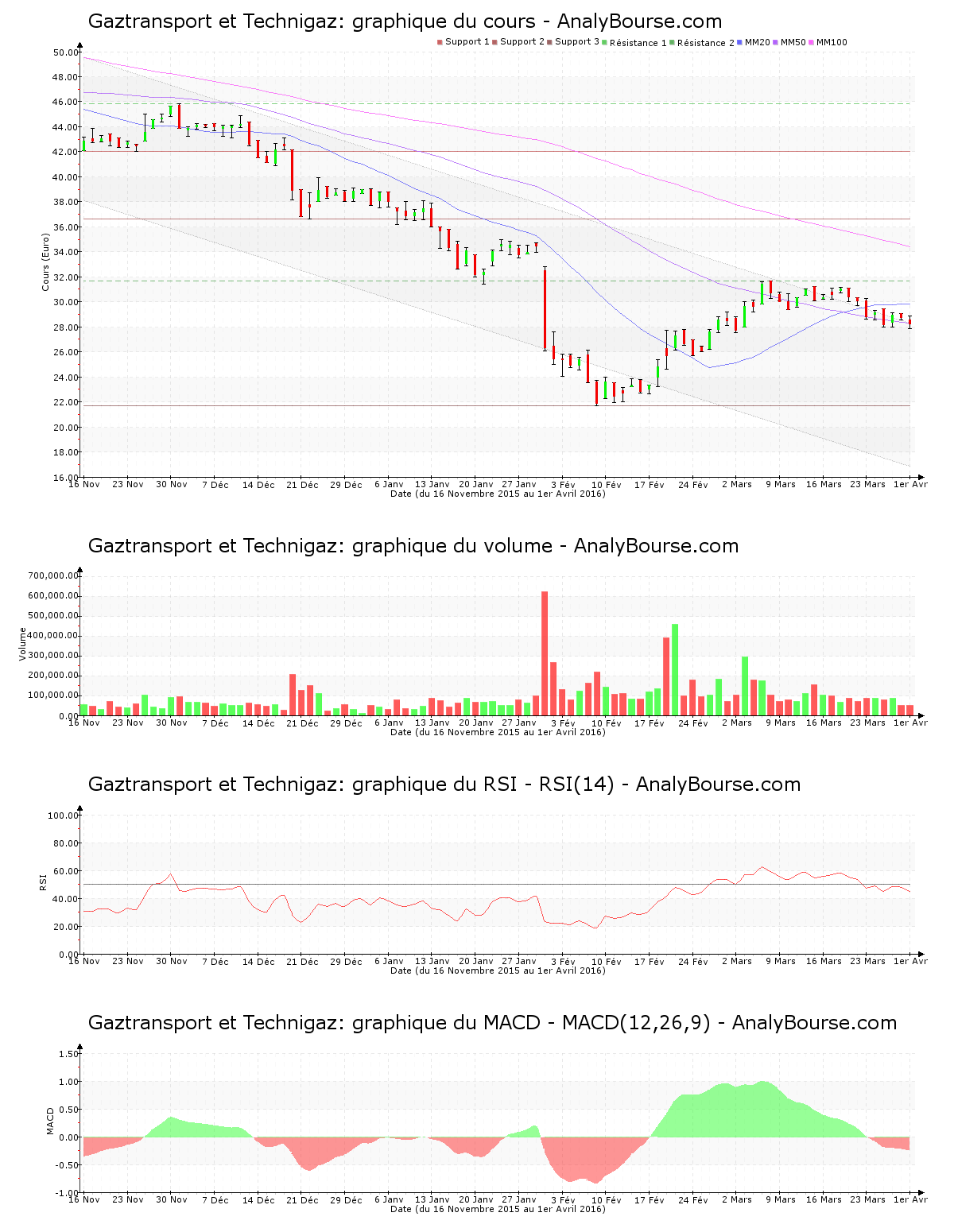Click the date range caption under price chart
This screenshot has height=1232, width=954.
[498, 494]
